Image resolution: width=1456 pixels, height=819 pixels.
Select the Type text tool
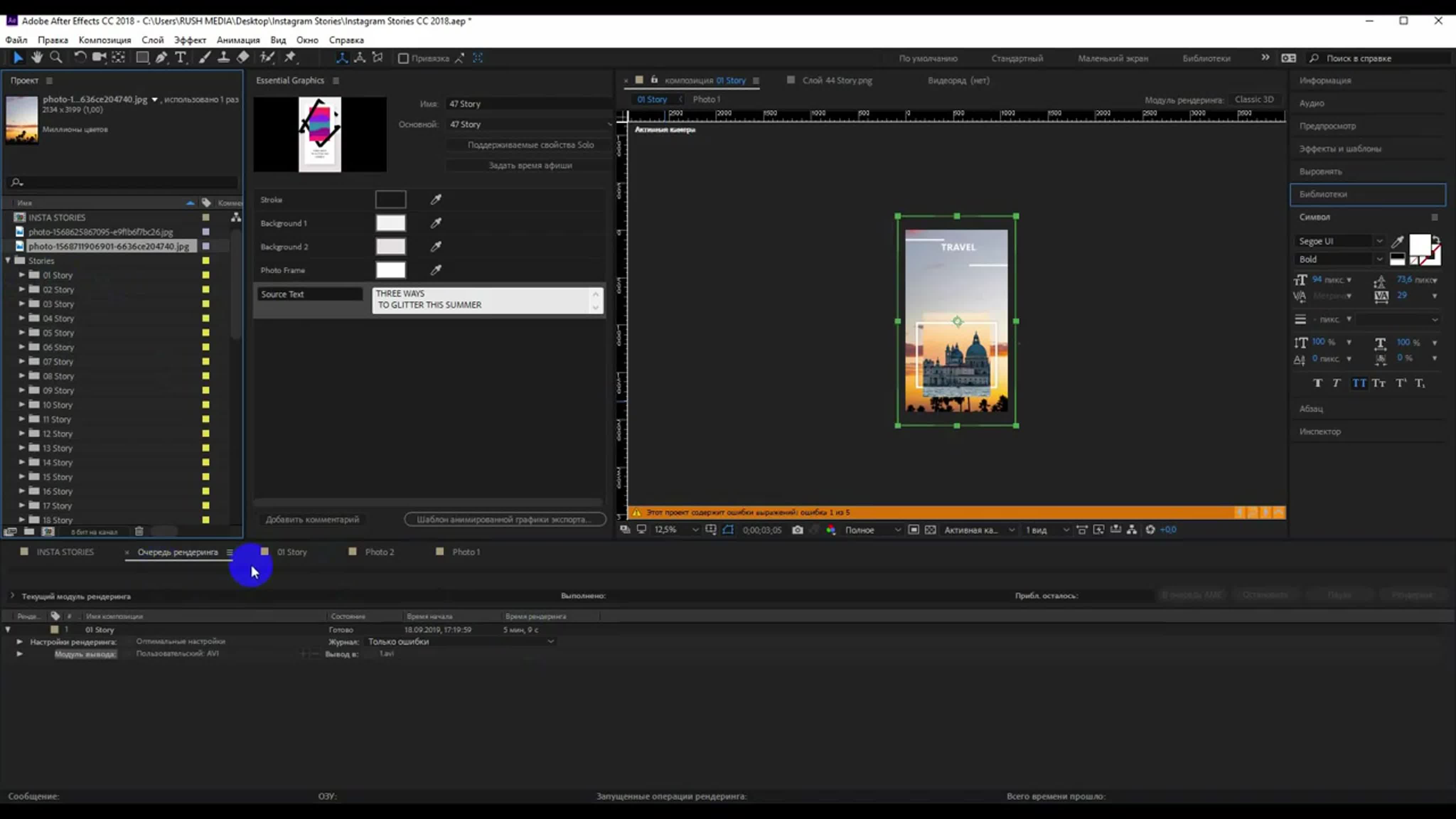180,58
